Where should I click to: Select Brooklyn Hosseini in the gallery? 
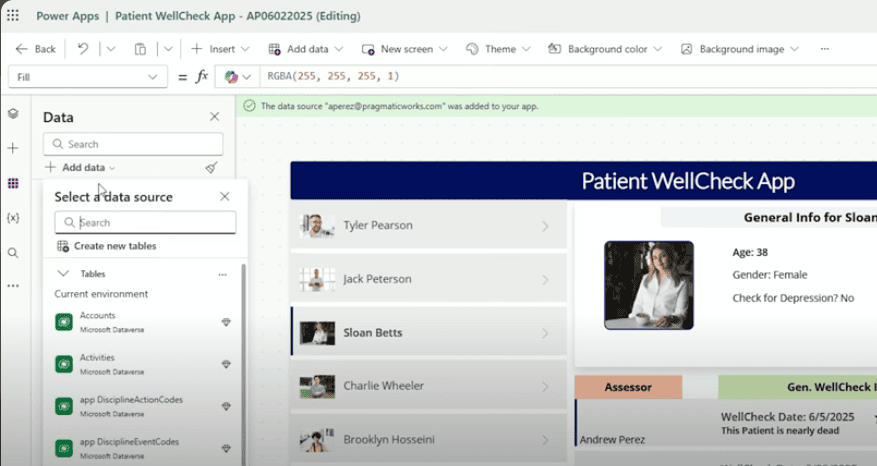pyautogui.click(x=428, y=440)
